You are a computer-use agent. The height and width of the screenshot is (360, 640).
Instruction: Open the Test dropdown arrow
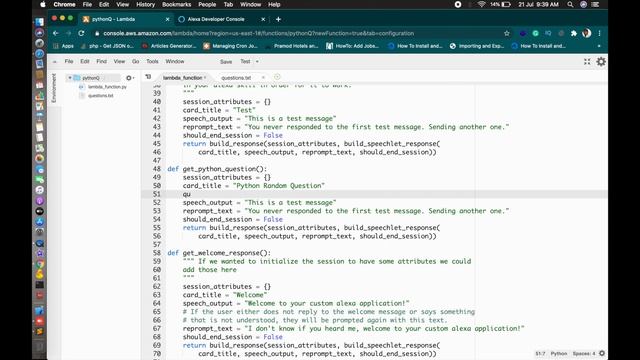[x=257, y=62]
